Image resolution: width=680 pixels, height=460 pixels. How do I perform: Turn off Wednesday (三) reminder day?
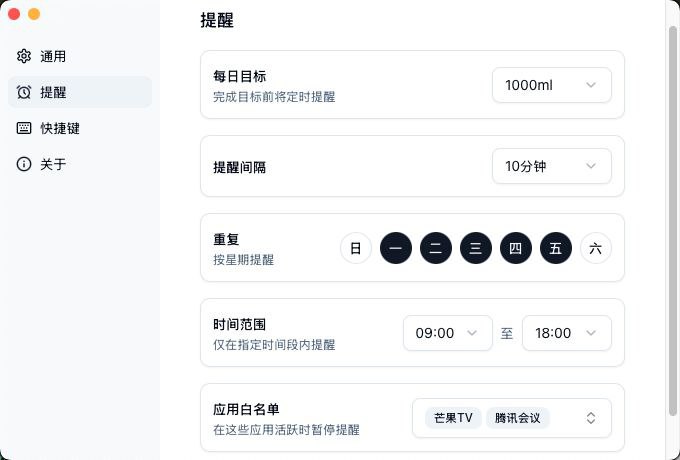point(476,248)
